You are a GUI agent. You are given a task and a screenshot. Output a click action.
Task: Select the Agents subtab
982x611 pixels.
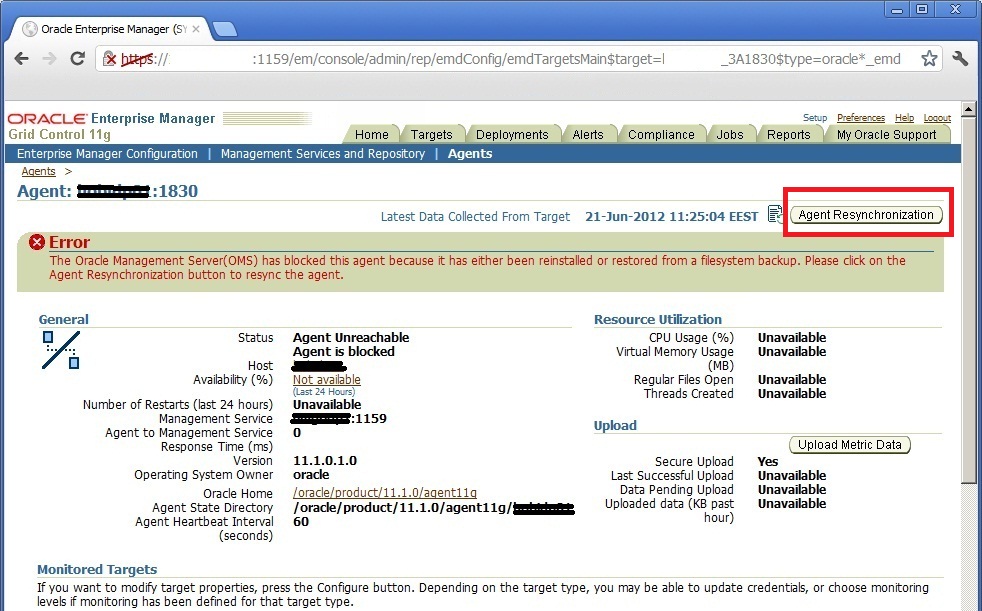[x=470, y=154]
